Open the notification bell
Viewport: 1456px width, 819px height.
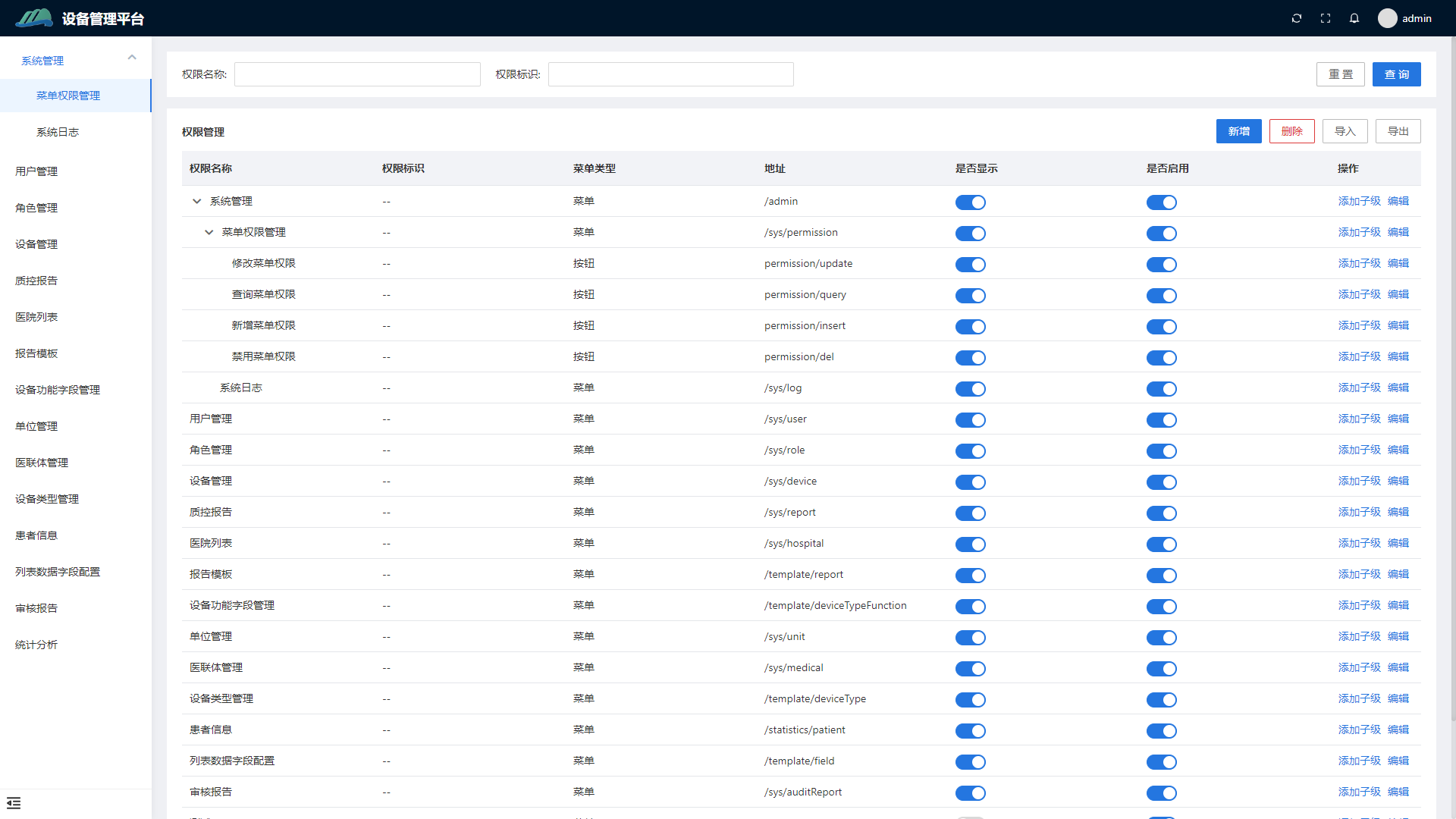1354,18
